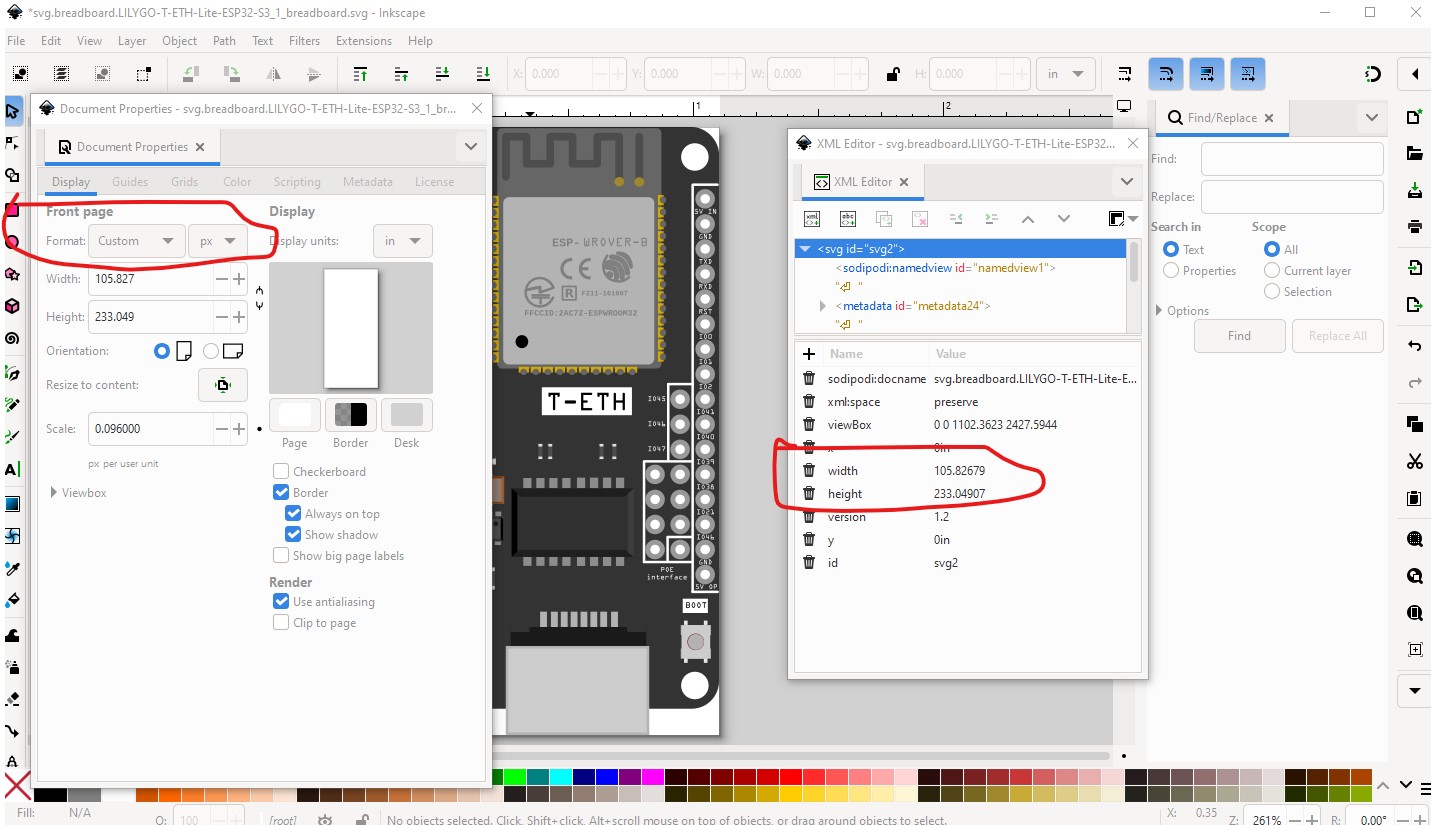Click the New text node icon
Viewport: 1431px width, 825px height.
click(x=848, y=218)
